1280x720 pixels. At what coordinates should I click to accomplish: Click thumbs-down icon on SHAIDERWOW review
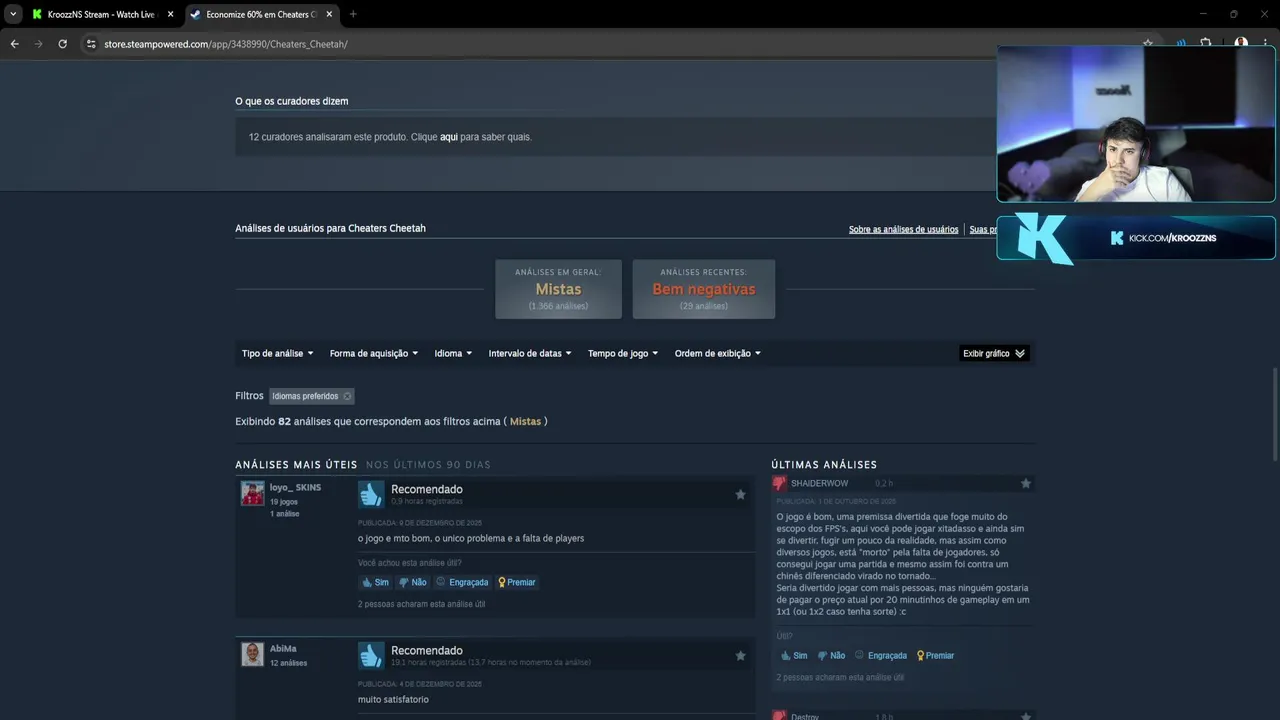780,483
